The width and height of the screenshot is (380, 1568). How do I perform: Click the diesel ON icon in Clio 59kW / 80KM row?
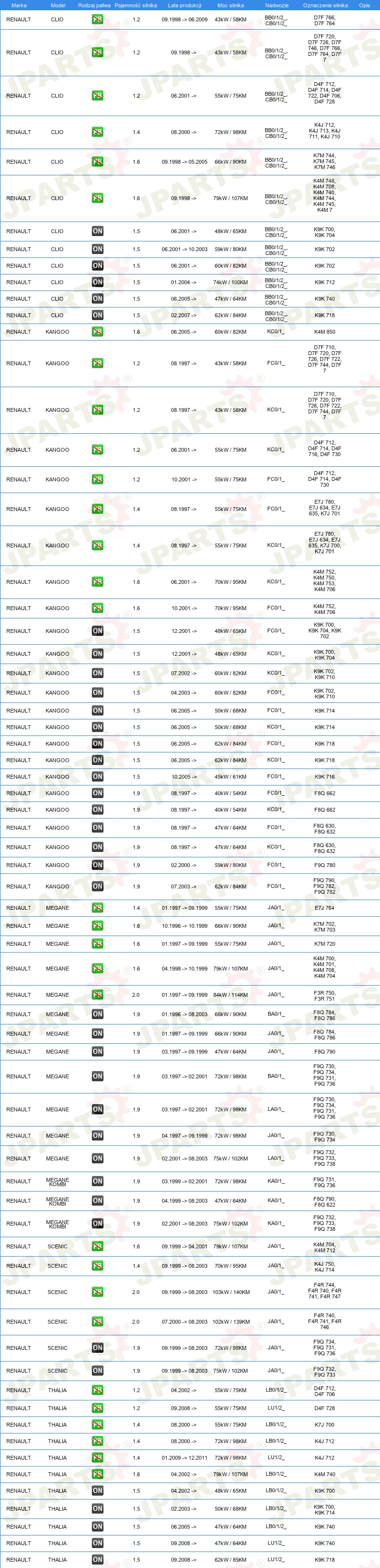[98, 249]
